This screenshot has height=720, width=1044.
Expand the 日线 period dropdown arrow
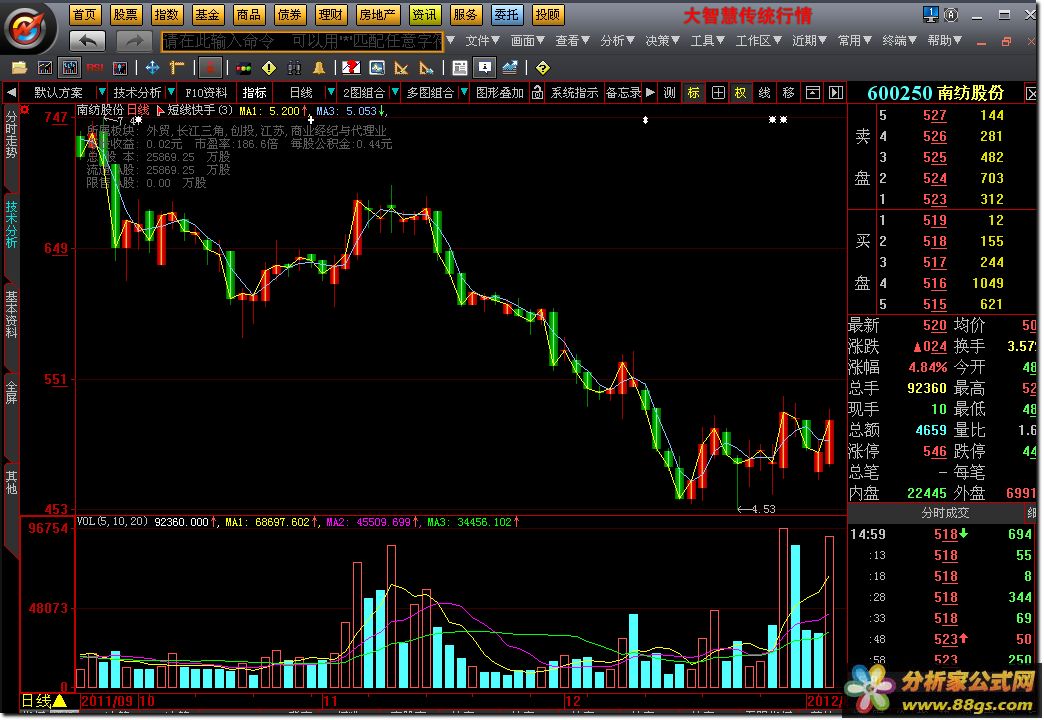(x=330, y=92)
